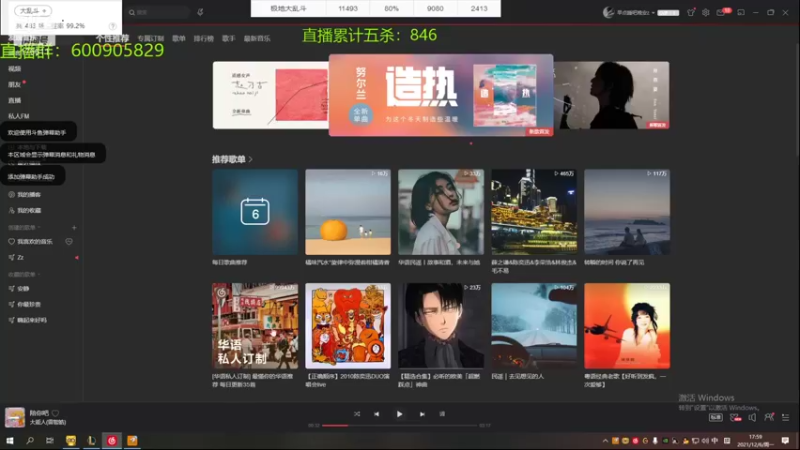Switch to 歌单 tab
The image size is (800, 450).
point(179,38)
